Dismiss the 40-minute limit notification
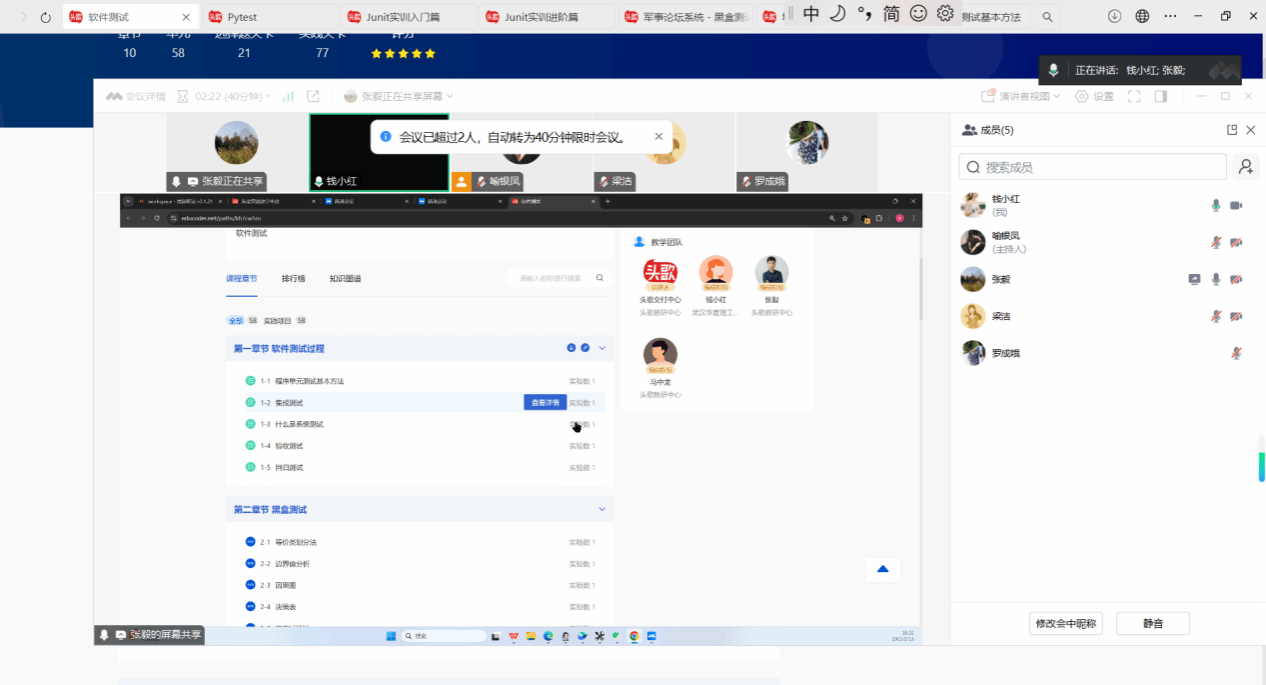 click(x=658, y=137)
